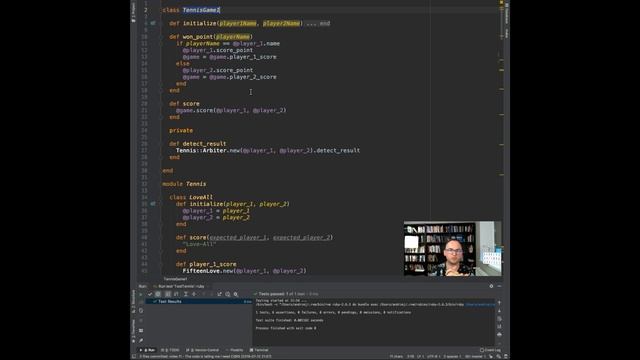
Task: Click files committed status message
Action: pyautogui.click(x=206, y=356)
